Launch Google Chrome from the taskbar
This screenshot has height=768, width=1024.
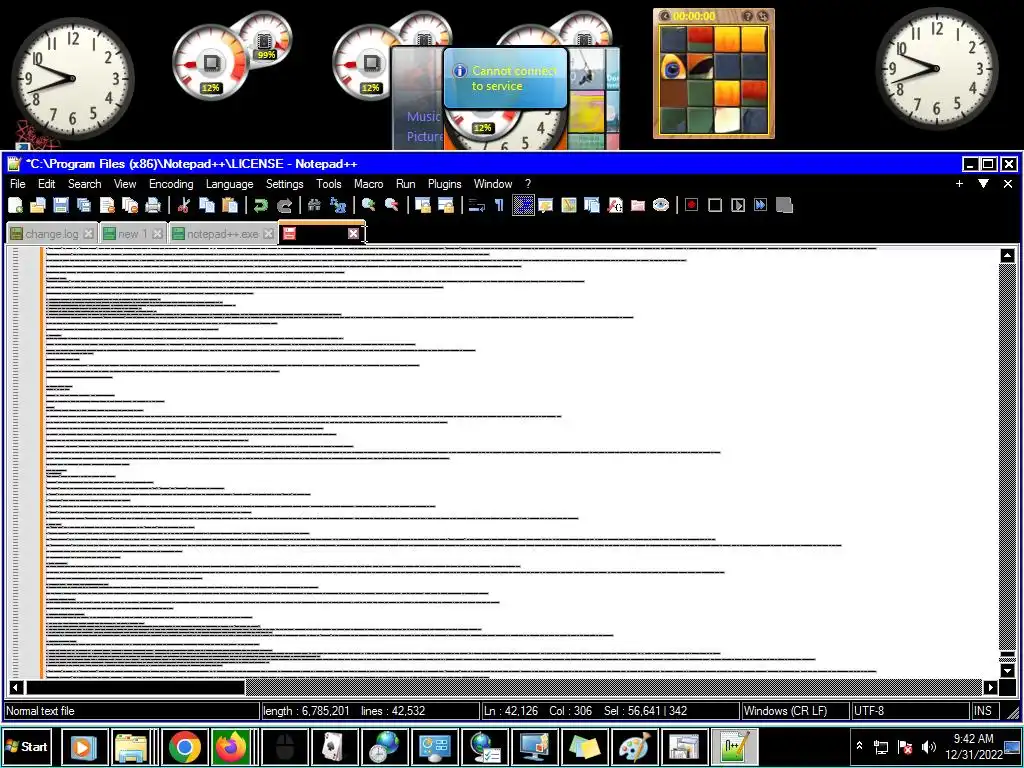click(185, 746)
